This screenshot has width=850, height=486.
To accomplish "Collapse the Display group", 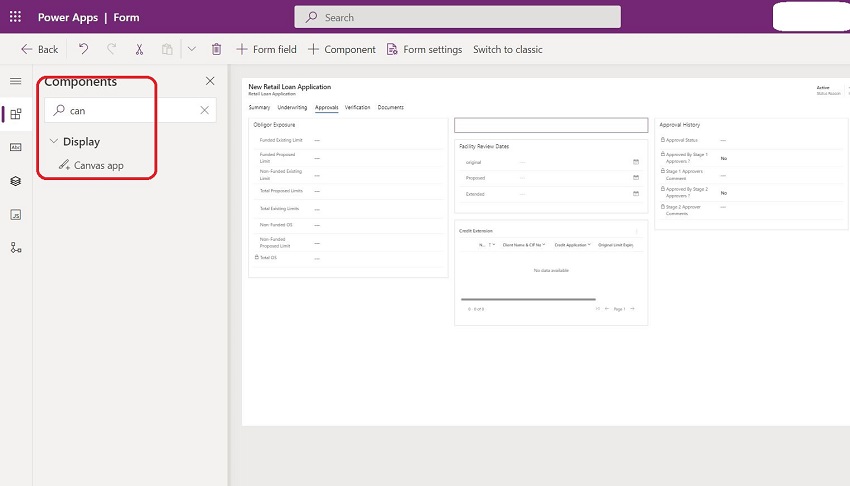I will tap(54, 142).
